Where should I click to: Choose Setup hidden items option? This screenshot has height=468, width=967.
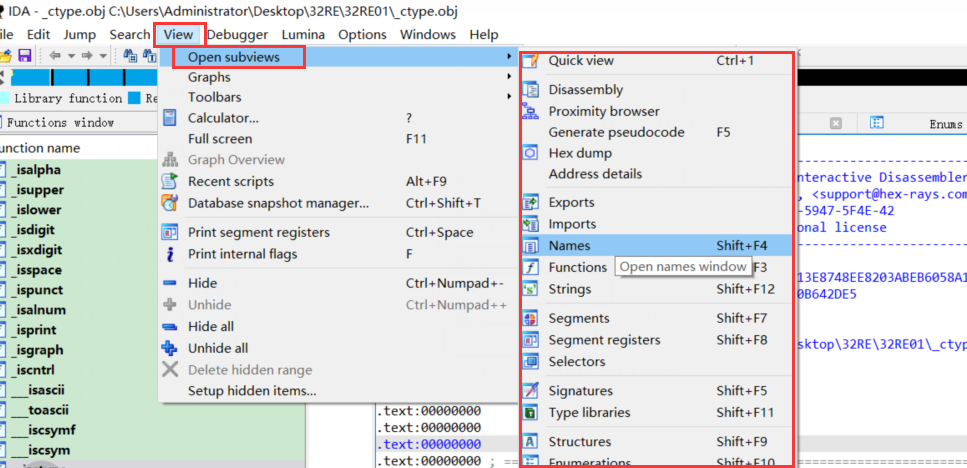(252, 390)
